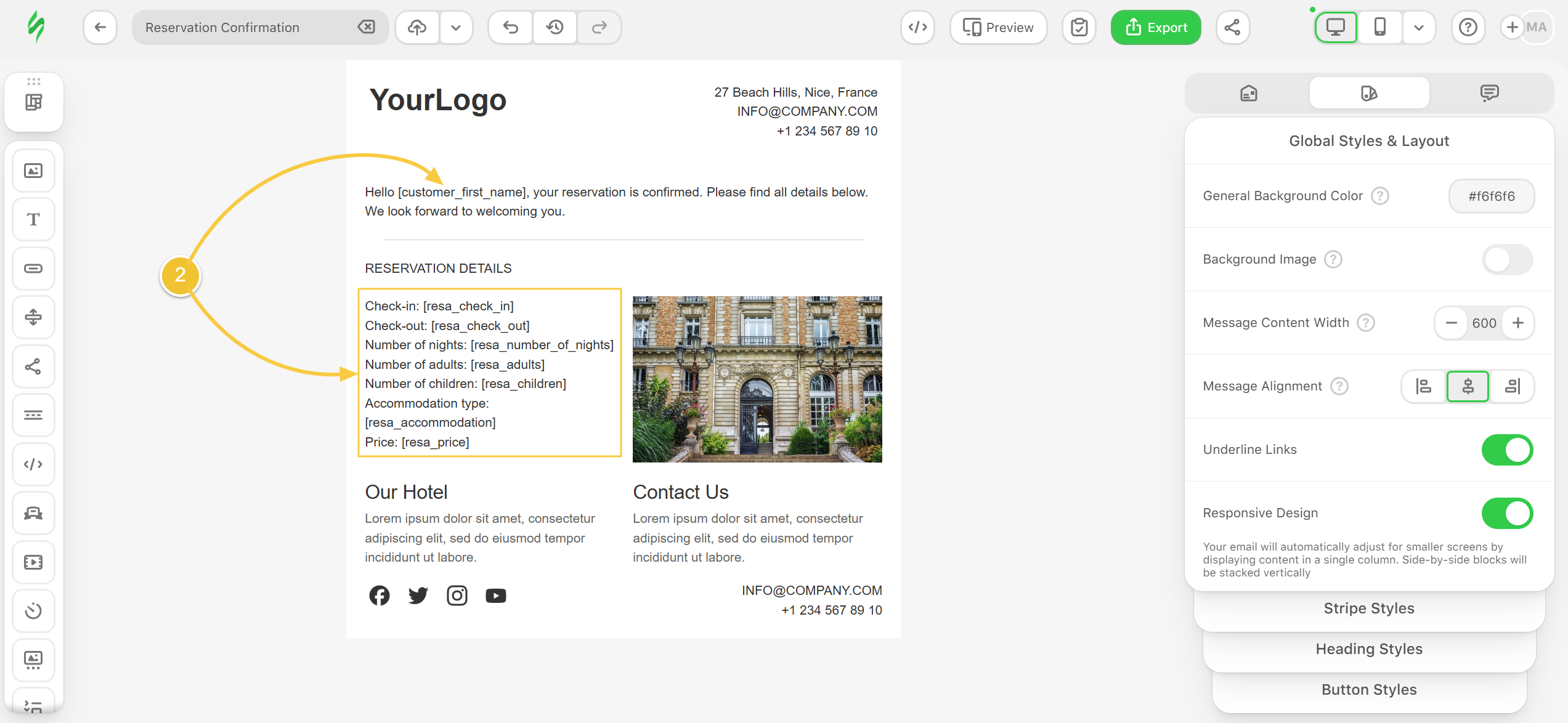Show help for Message Content Width
Viewport: 1568px width, 723px height.
(1366, 323)
